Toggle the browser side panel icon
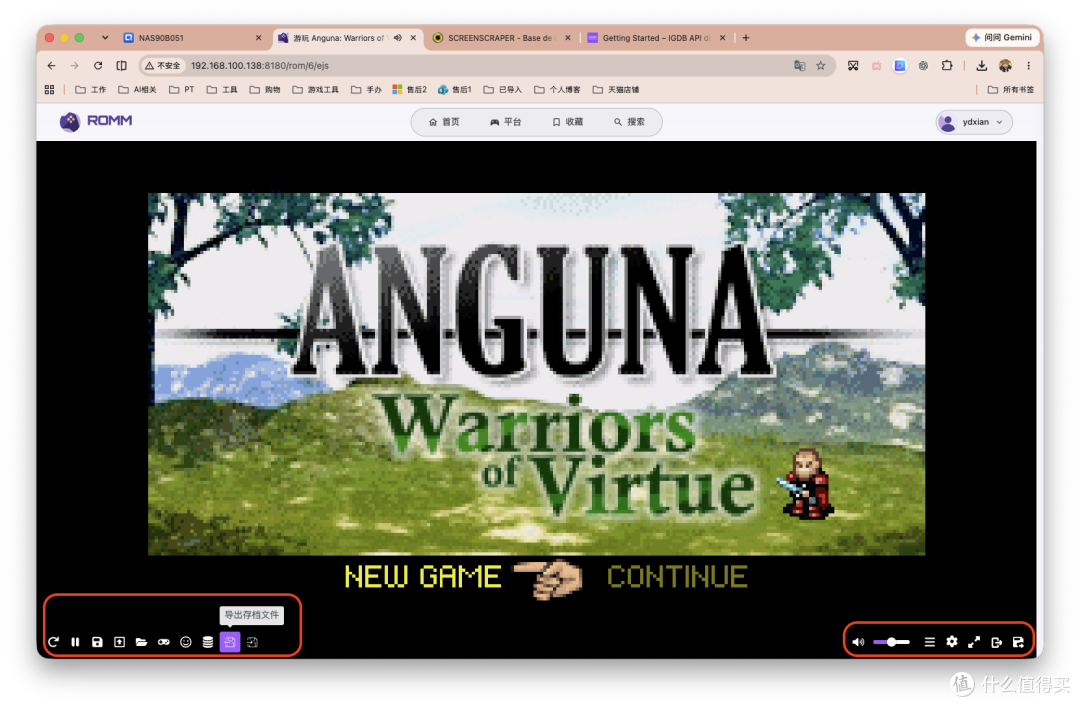Image resolution: width=1080 pixels, height=707 pixels. [x=121, y=65]
